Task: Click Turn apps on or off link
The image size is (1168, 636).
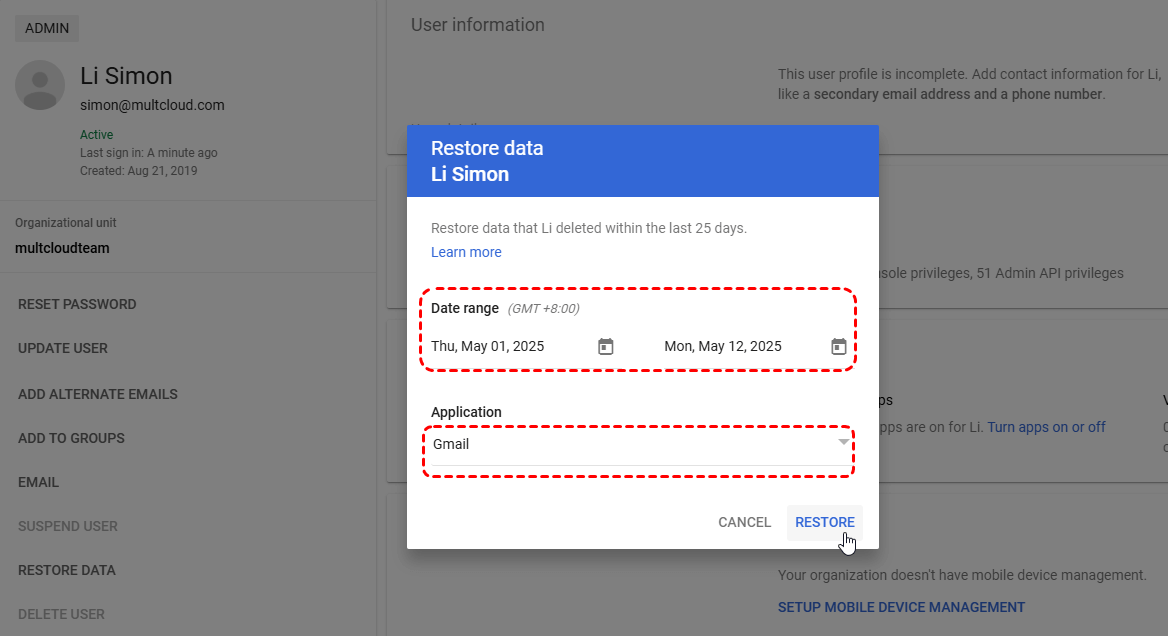Action: point(1046,427)
